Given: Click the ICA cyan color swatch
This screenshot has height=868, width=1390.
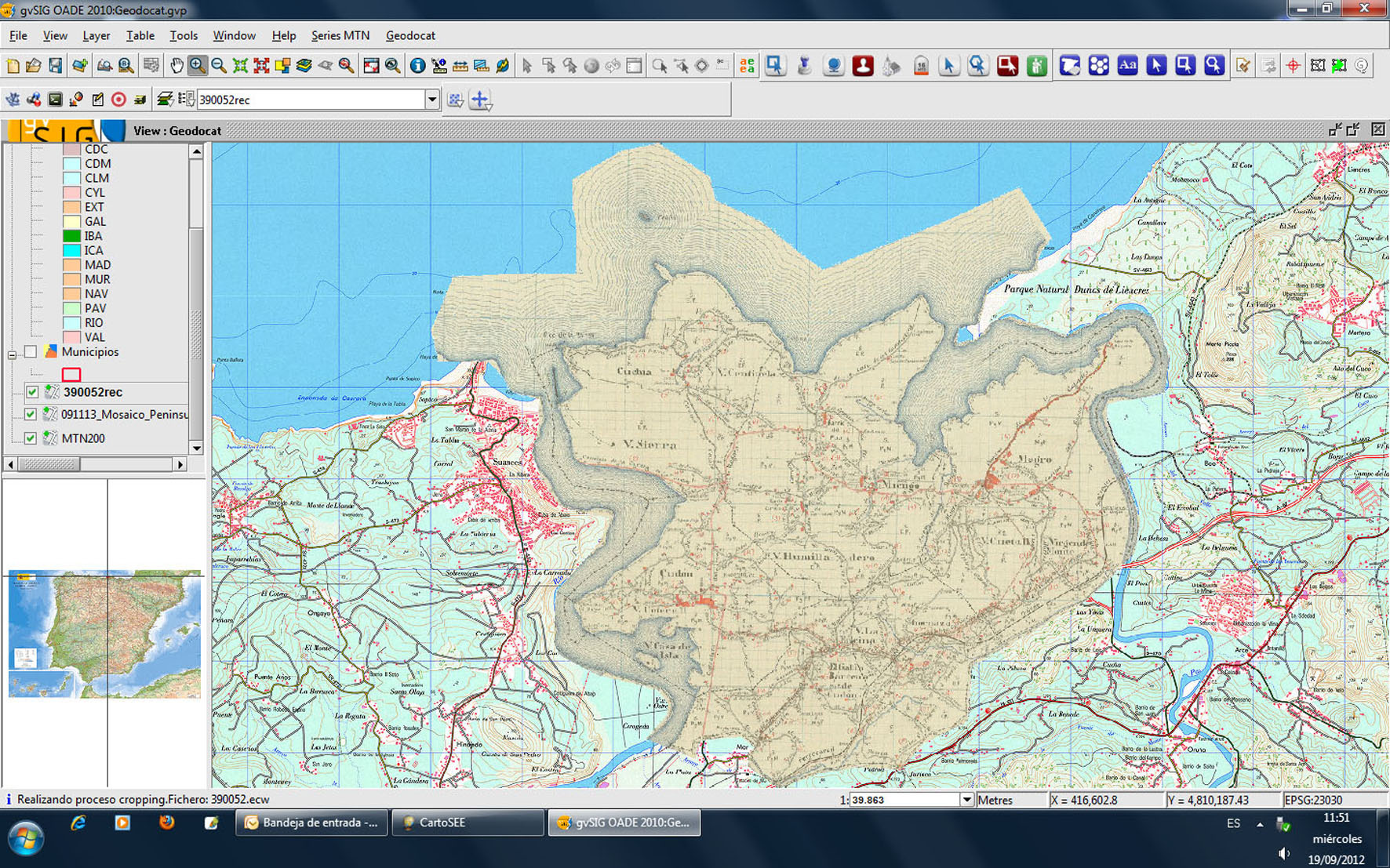Looking at the screenshot, I should [x=71, y=251].
